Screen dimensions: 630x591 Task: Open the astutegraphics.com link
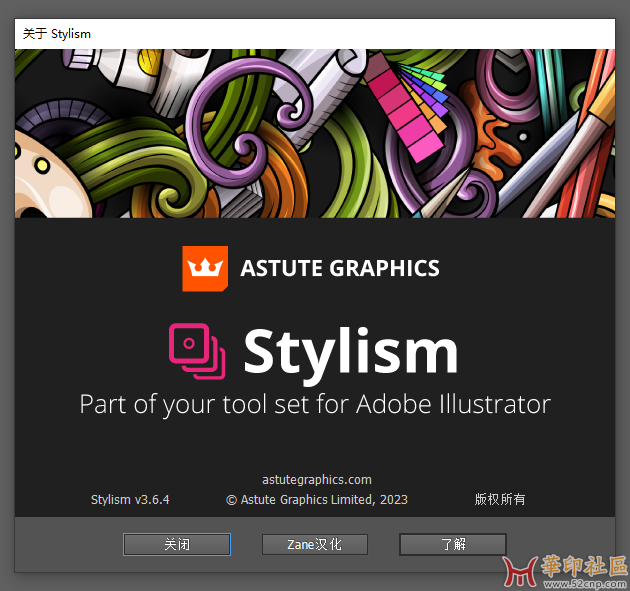click(317, 480)
